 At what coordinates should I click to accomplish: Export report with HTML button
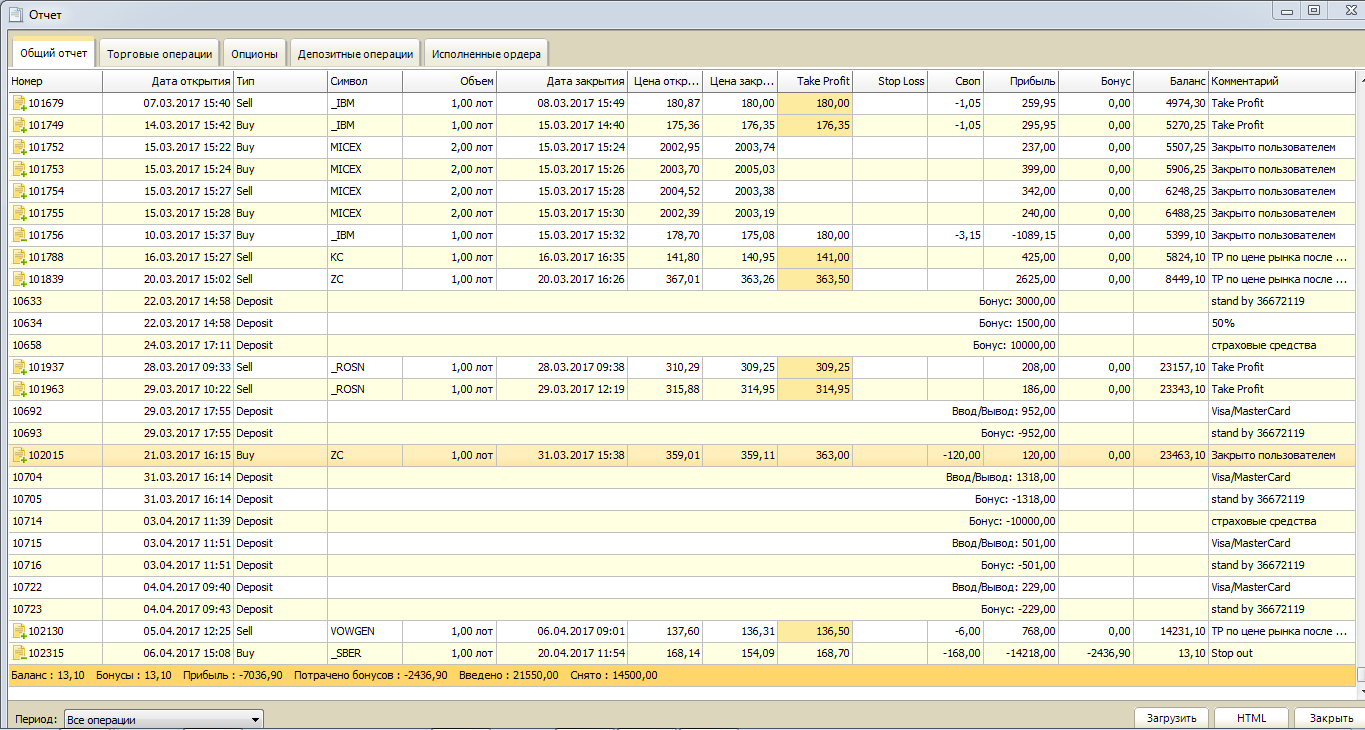[x=1251, y=718]
